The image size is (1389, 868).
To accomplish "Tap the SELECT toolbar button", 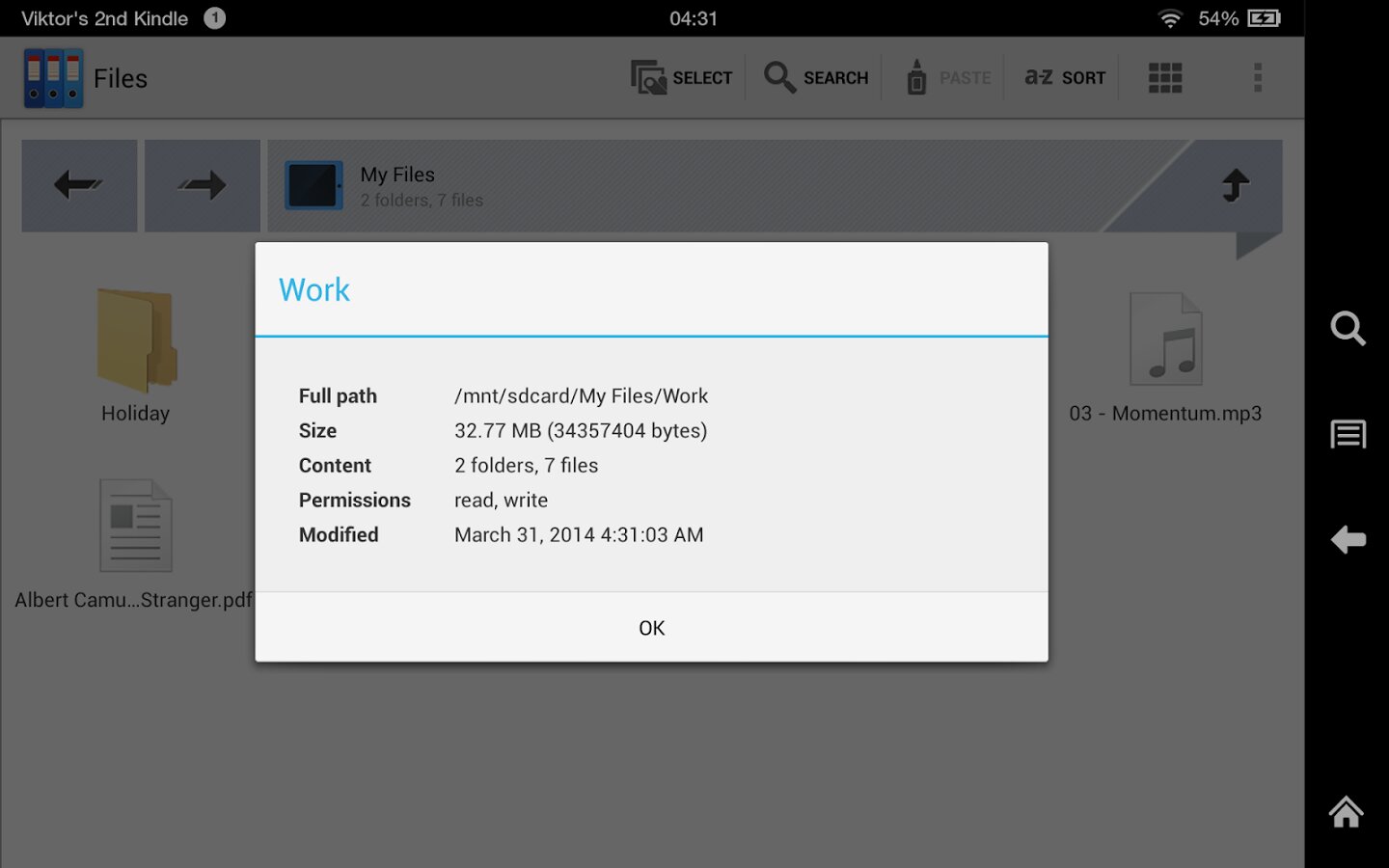I will pyautogui.click(x=682, y=77).
